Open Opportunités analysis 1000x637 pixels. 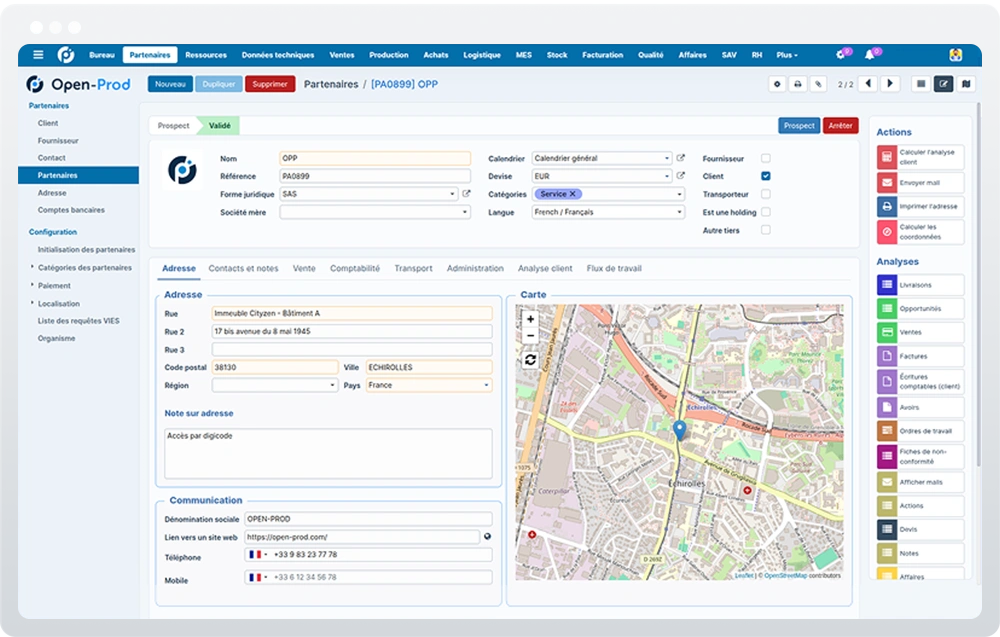click(920, 309)
